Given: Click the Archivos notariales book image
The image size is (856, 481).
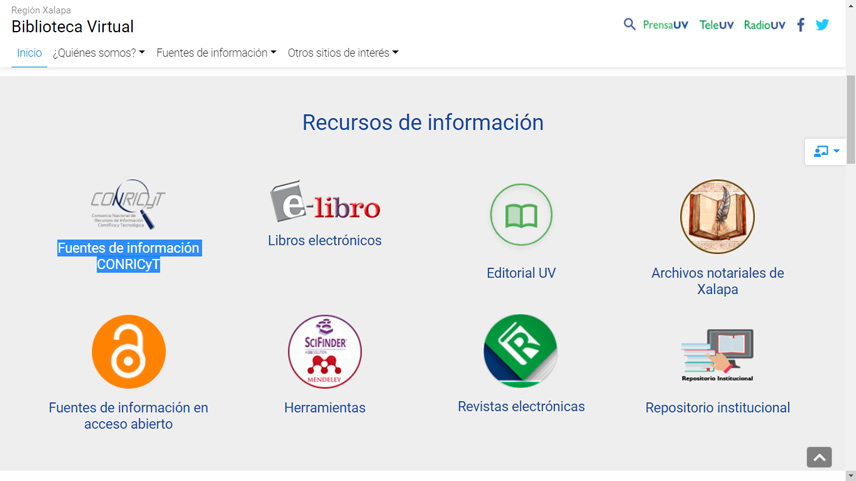Looking at the screenshot, I should point(717,217).
